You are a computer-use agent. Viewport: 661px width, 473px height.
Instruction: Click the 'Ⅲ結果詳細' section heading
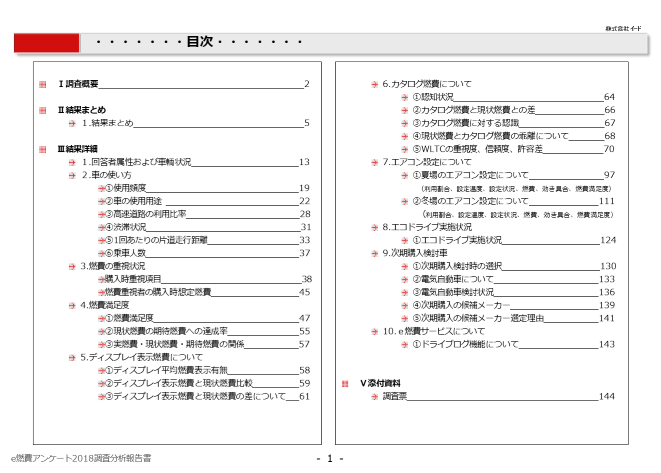[78, 149]
